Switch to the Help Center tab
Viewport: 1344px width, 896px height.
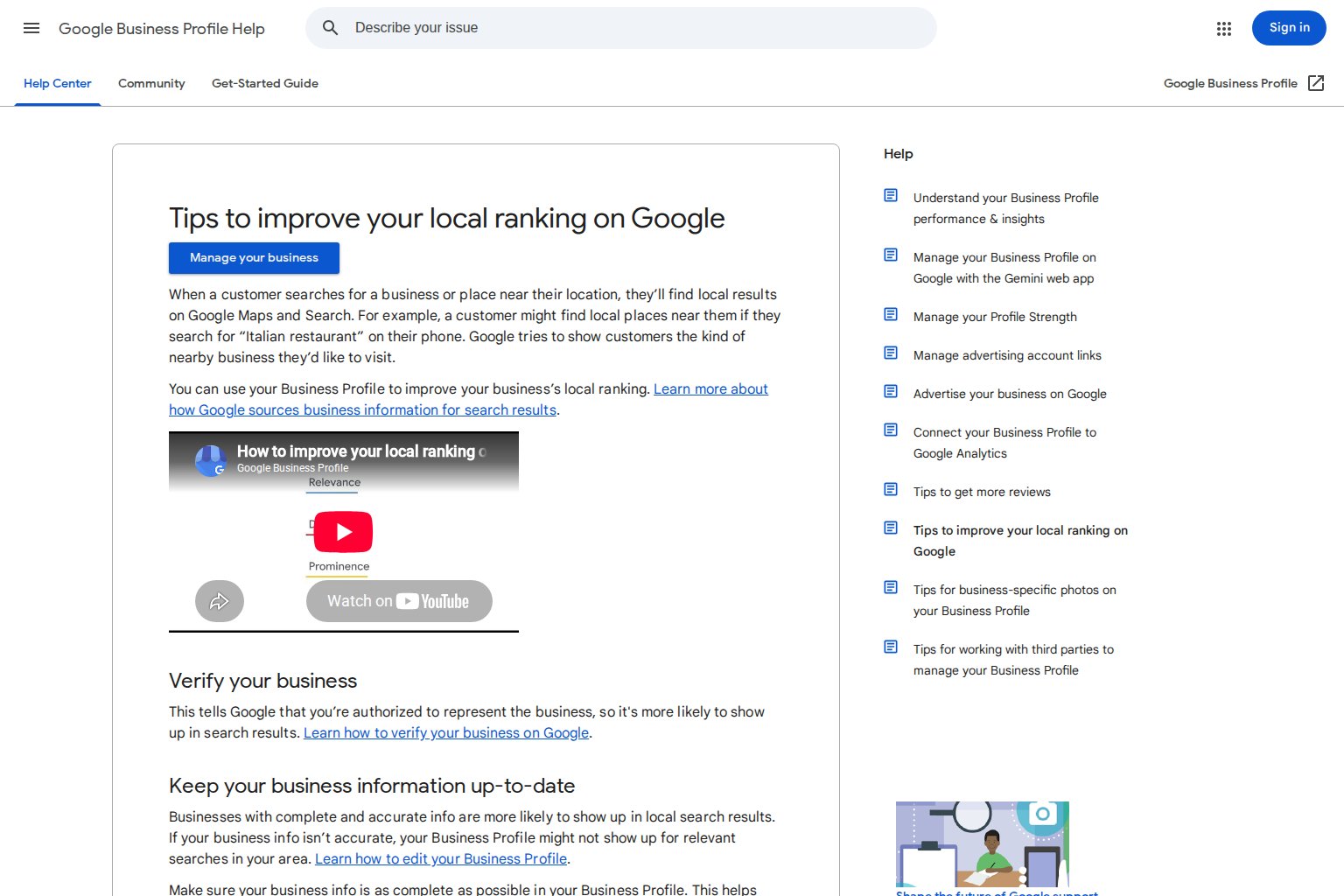pyautogui.click(x=58, y=83)
